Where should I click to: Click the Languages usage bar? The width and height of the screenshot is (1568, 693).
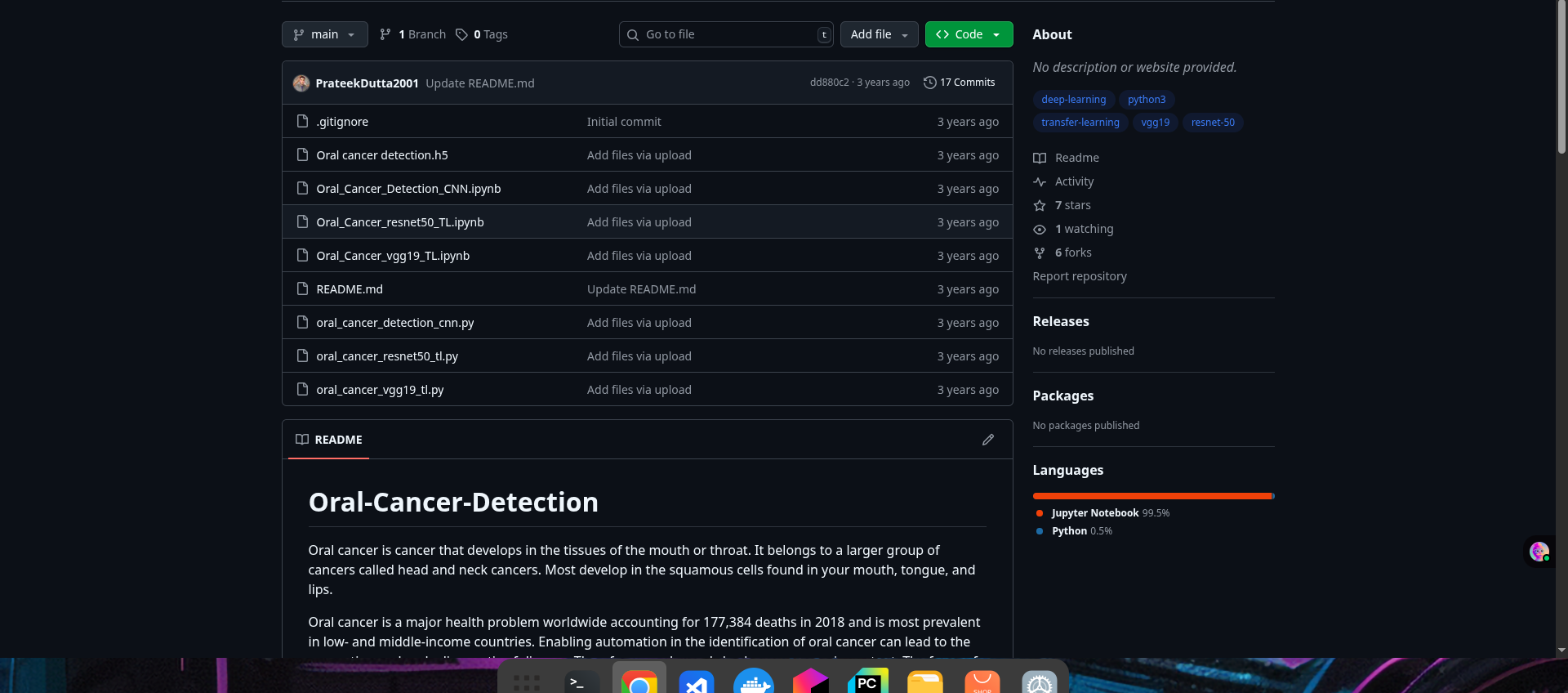[1152, 496]
